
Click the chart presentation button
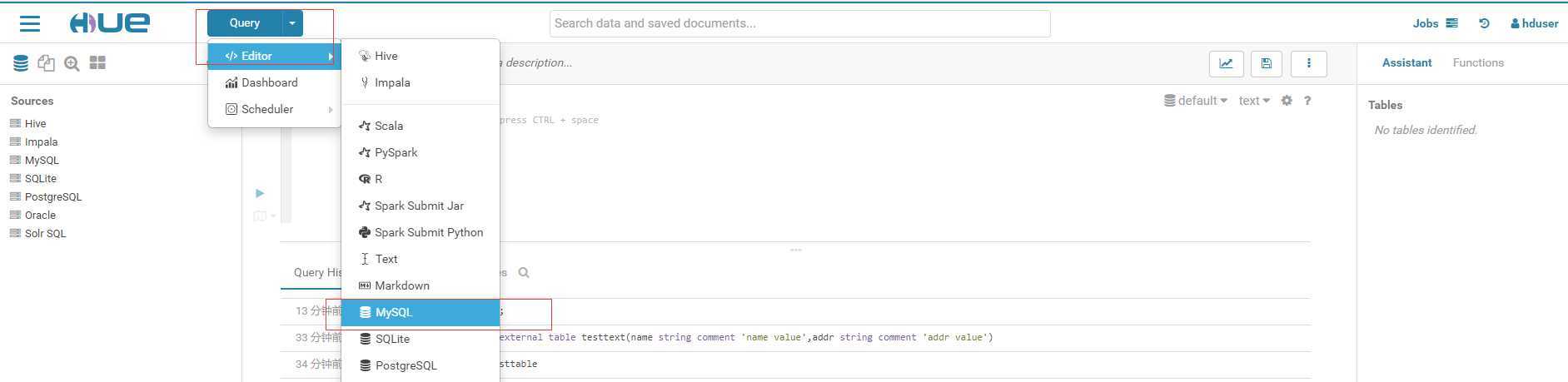point(1226,63)
